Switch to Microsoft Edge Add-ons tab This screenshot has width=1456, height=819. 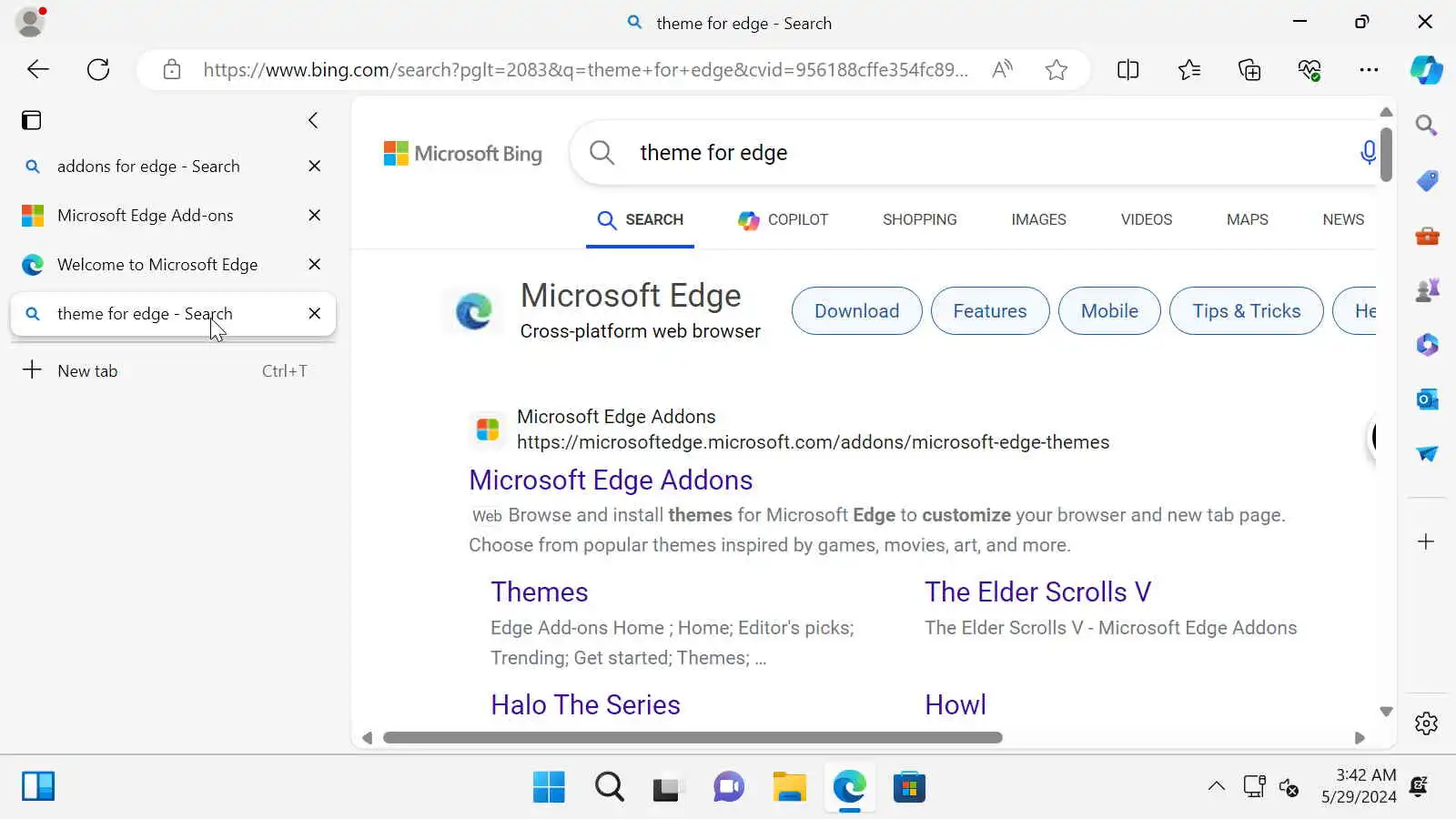[x=173, y=216]
